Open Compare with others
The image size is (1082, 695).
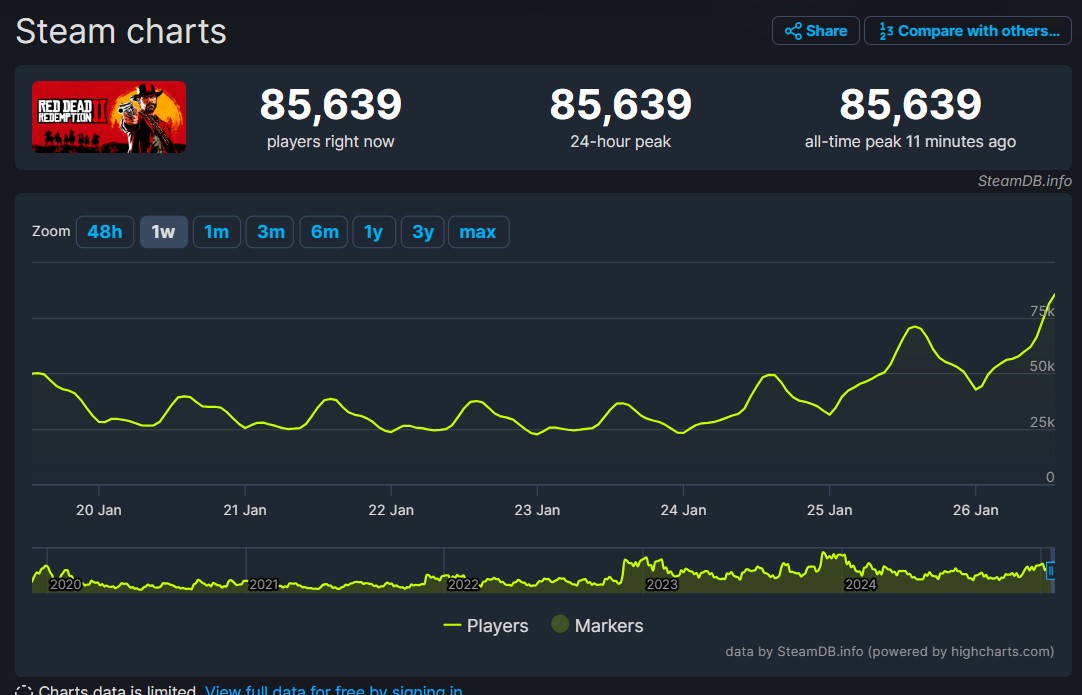pos(967,31)
